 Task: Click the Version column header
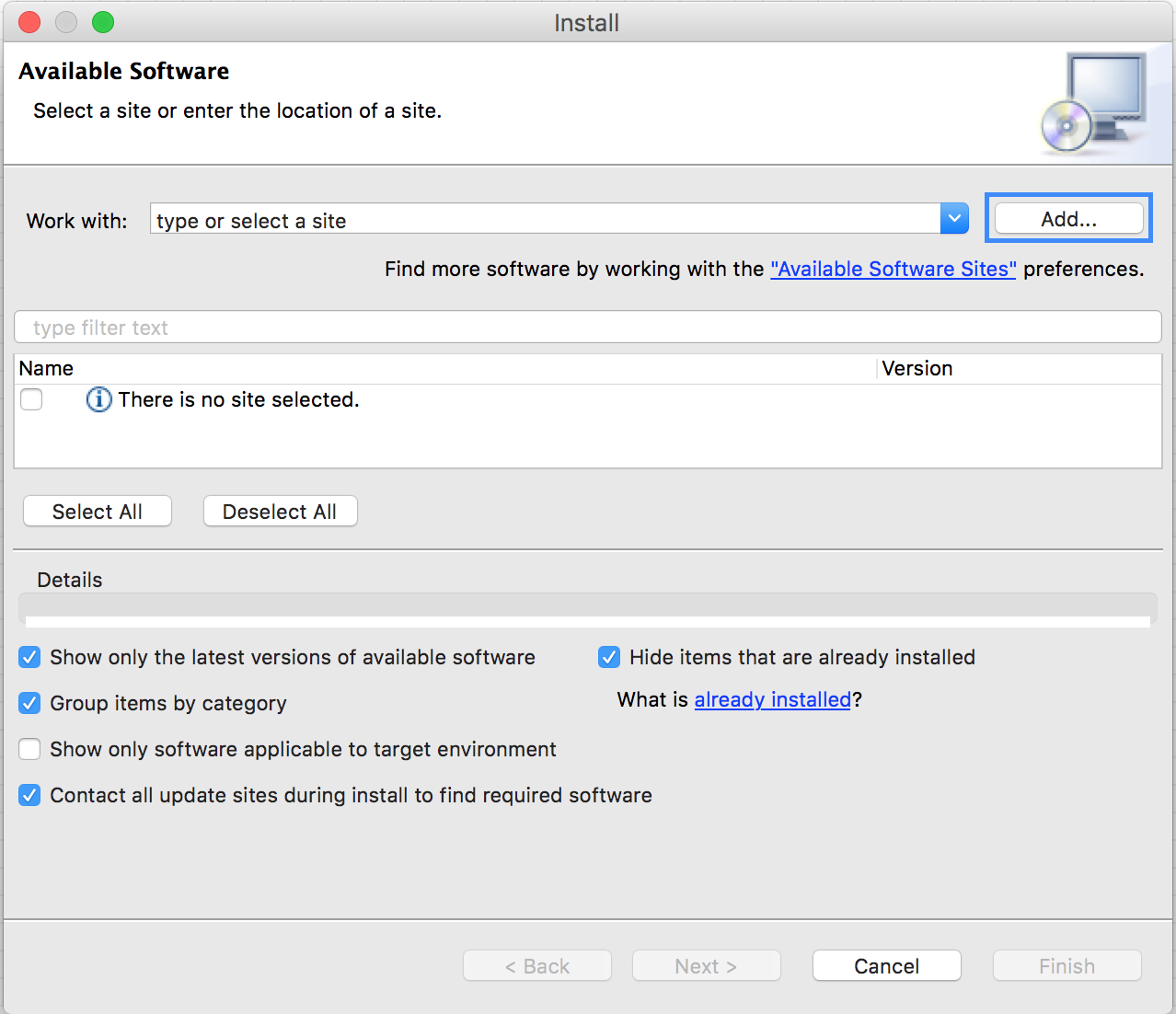[x=917, y=368]
